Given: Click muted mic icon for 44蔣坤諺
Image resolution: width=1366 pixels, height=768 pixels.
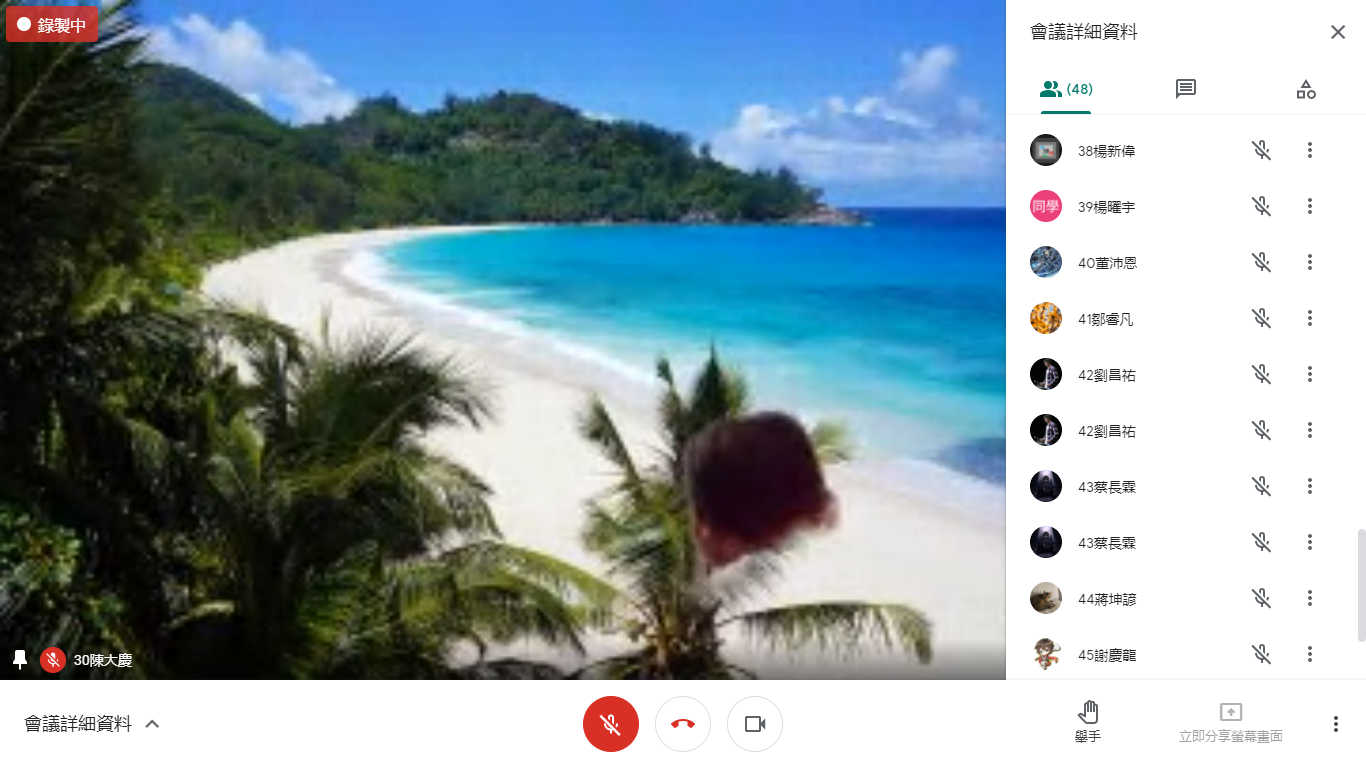Looking at the screenshot, I should (1262, 598).
